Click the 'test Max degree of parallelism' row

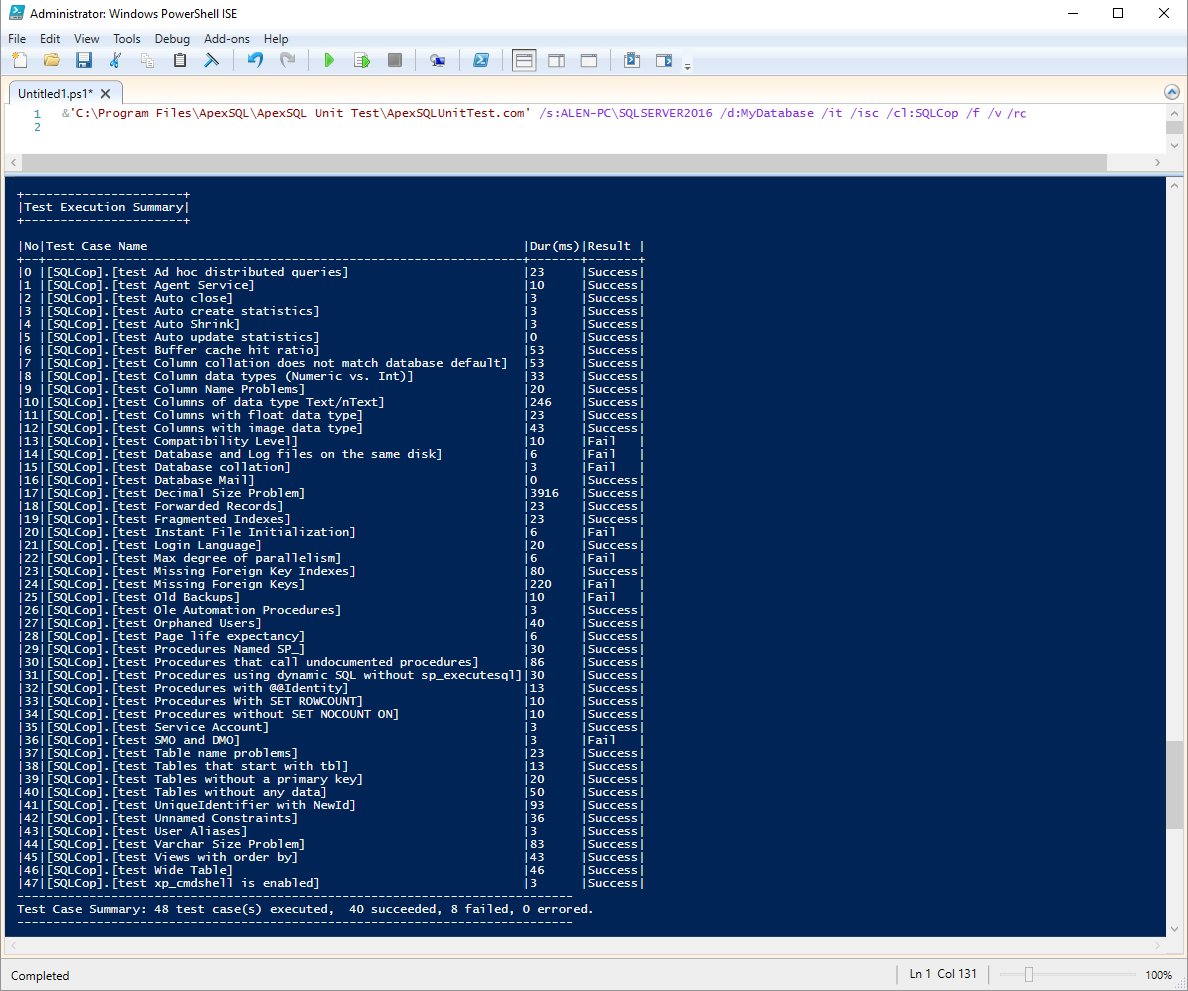(330, 558)
